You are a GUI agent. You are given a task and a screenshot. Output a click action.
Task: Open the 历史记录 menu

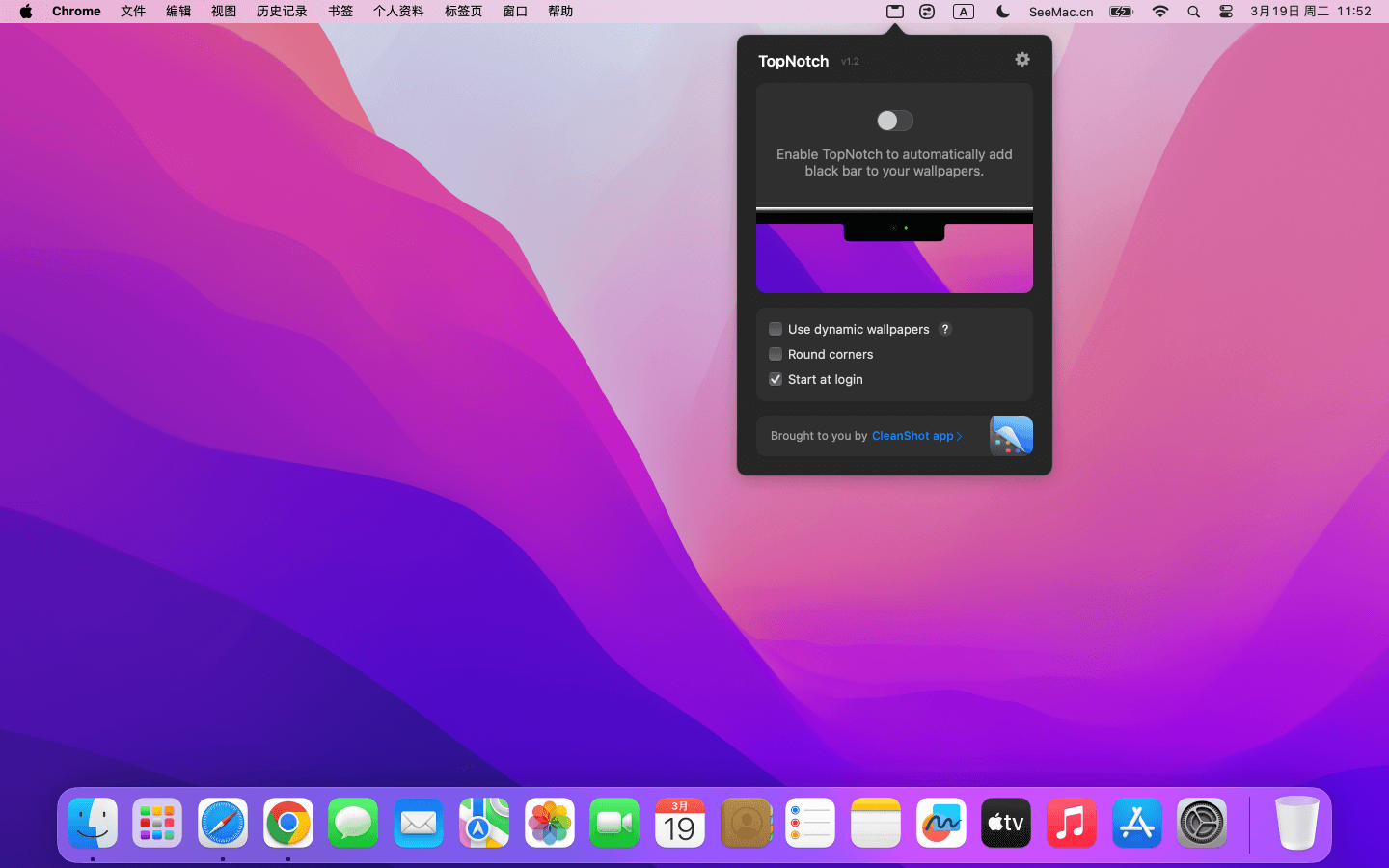(x=282, y=12)
